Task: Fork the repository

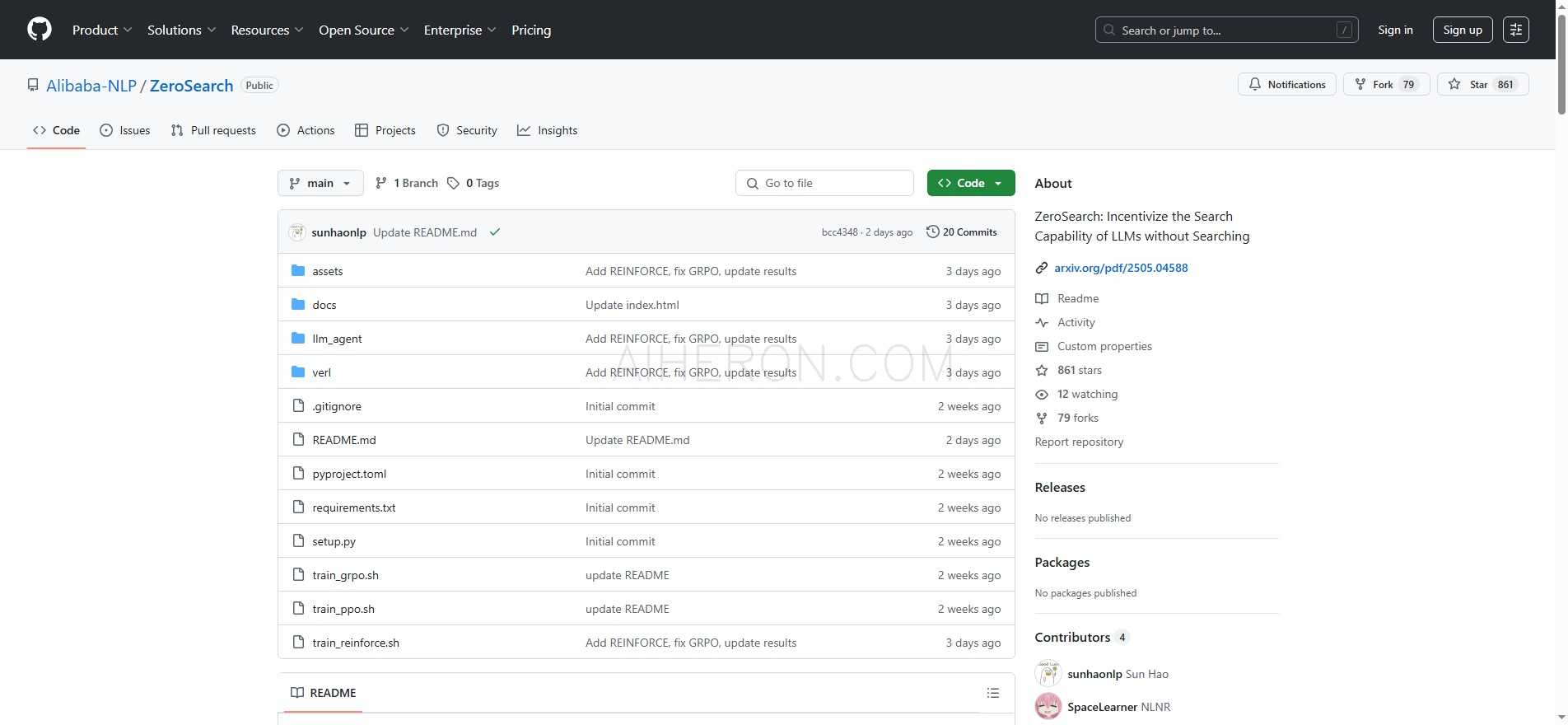Action: click(1386, 84)
